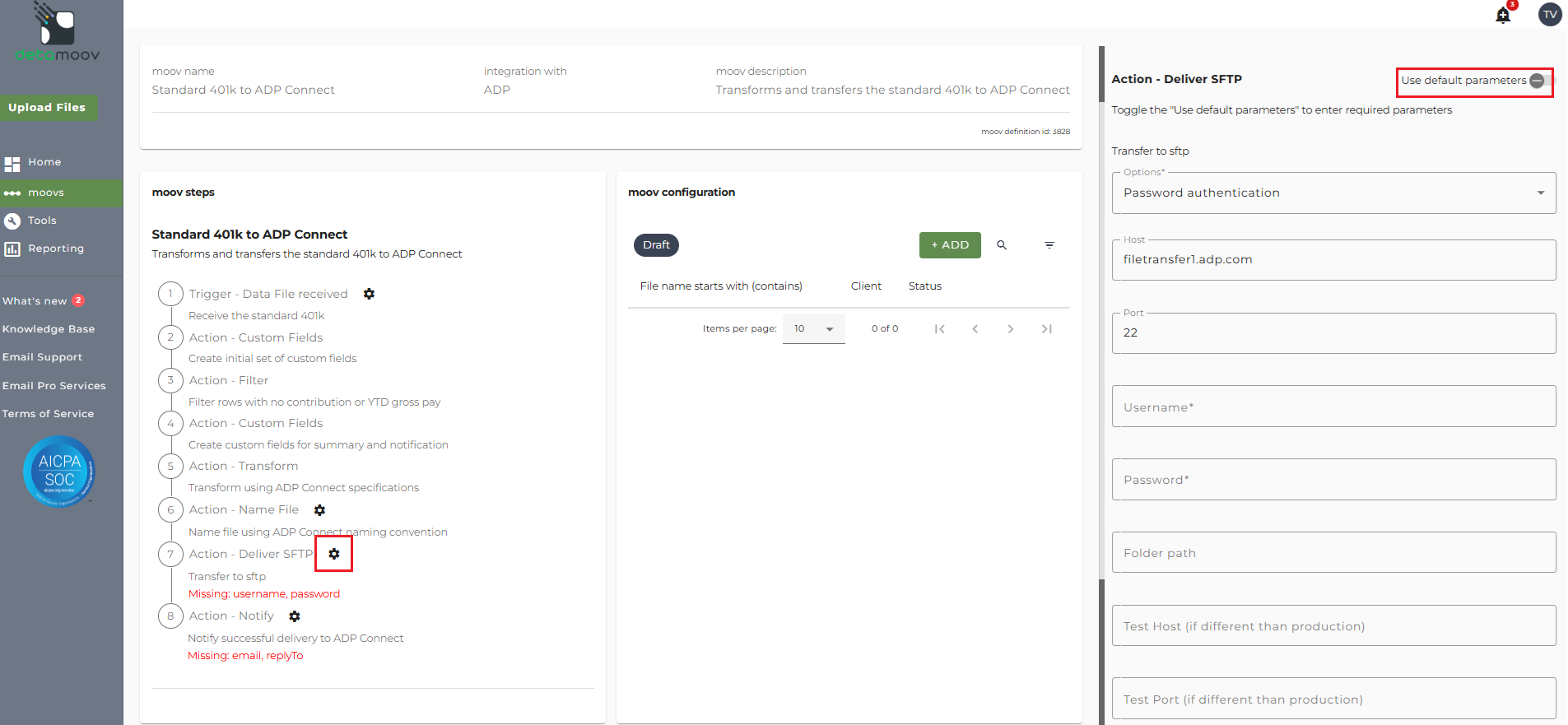Open Terms of Service link

tap(48, 414)
